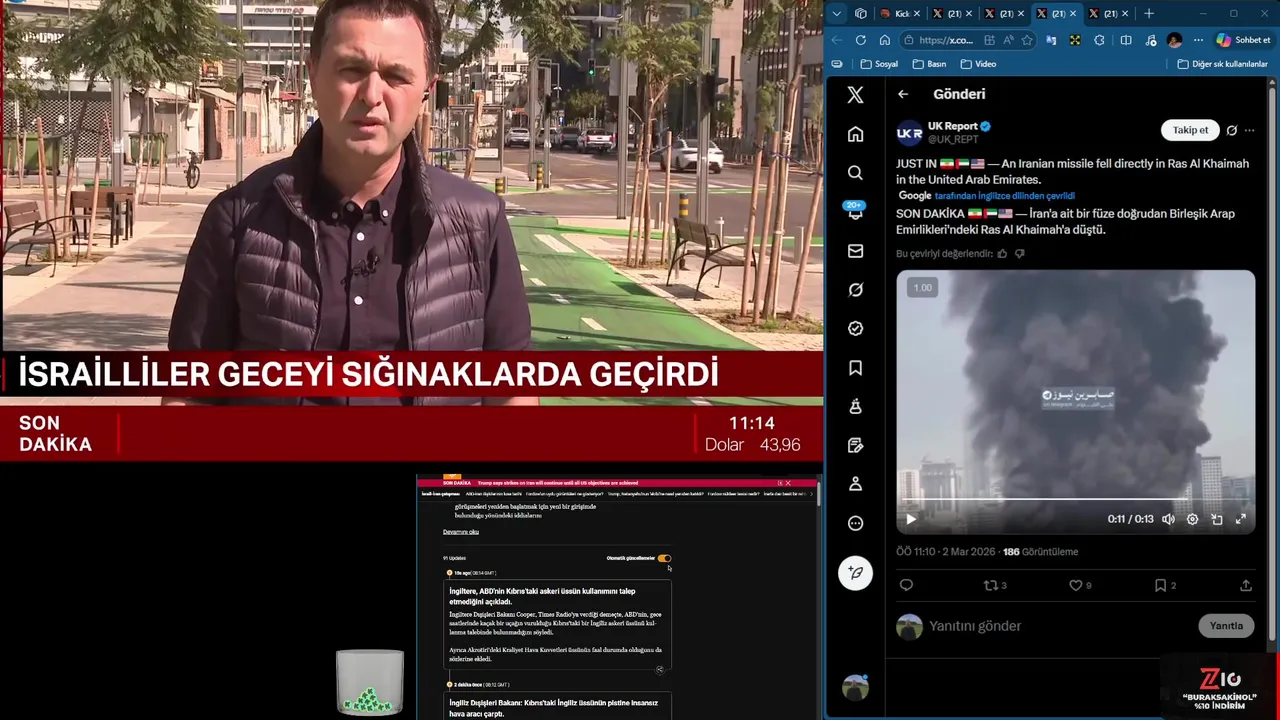Open the X home logo in sidebar
The width and height of the screenshot is (1280, 720).
[855, 95]
